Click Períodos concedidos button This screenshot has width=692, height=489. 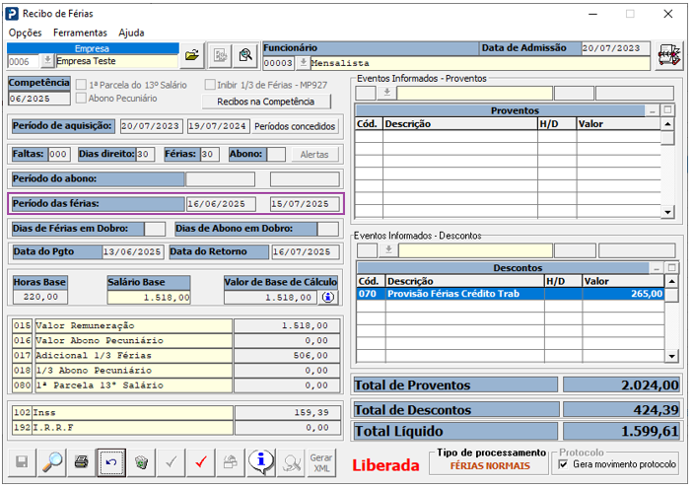point(295,126)
